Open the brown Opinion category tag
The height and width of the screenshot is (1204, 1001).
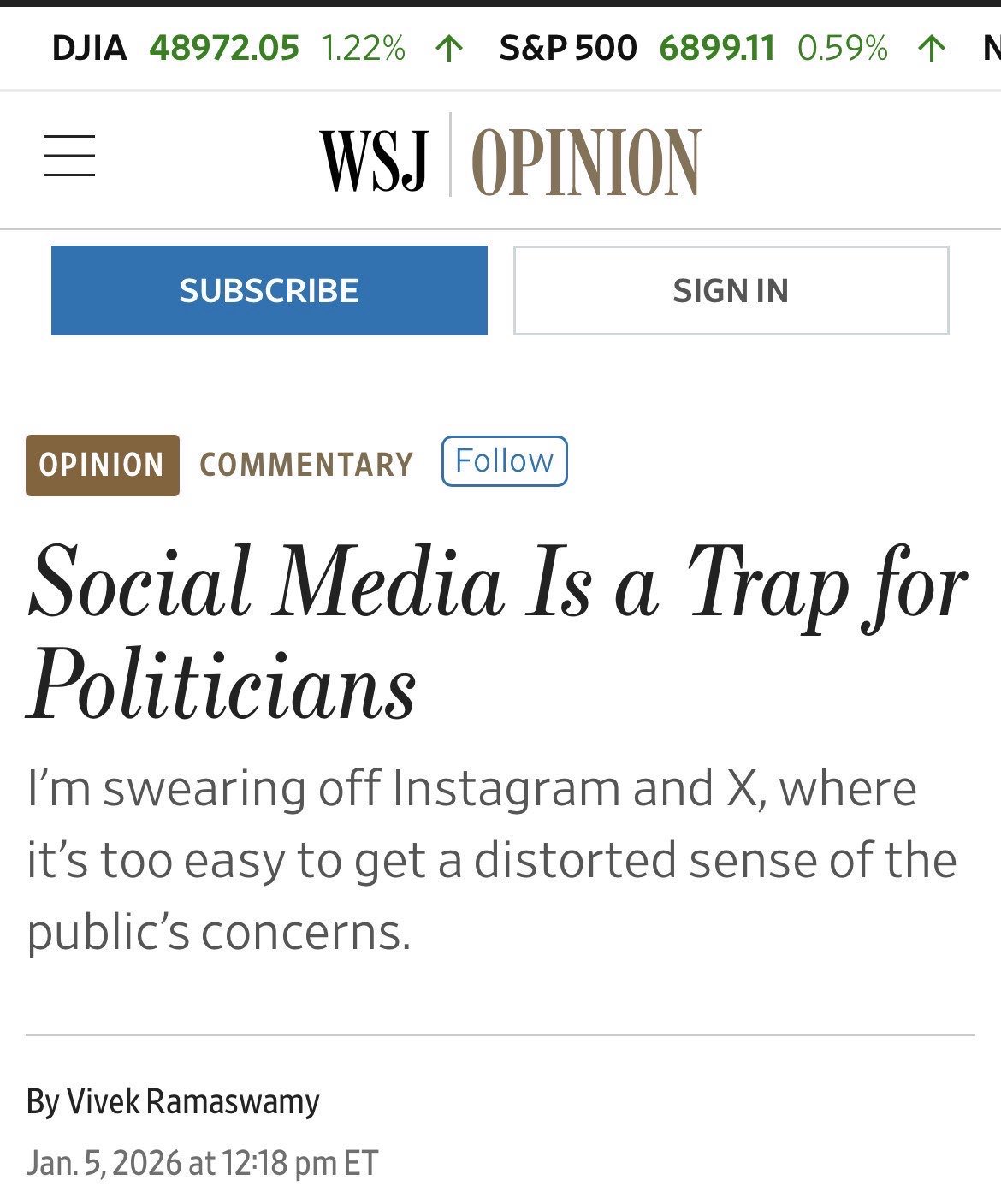(x=103, y=465)
